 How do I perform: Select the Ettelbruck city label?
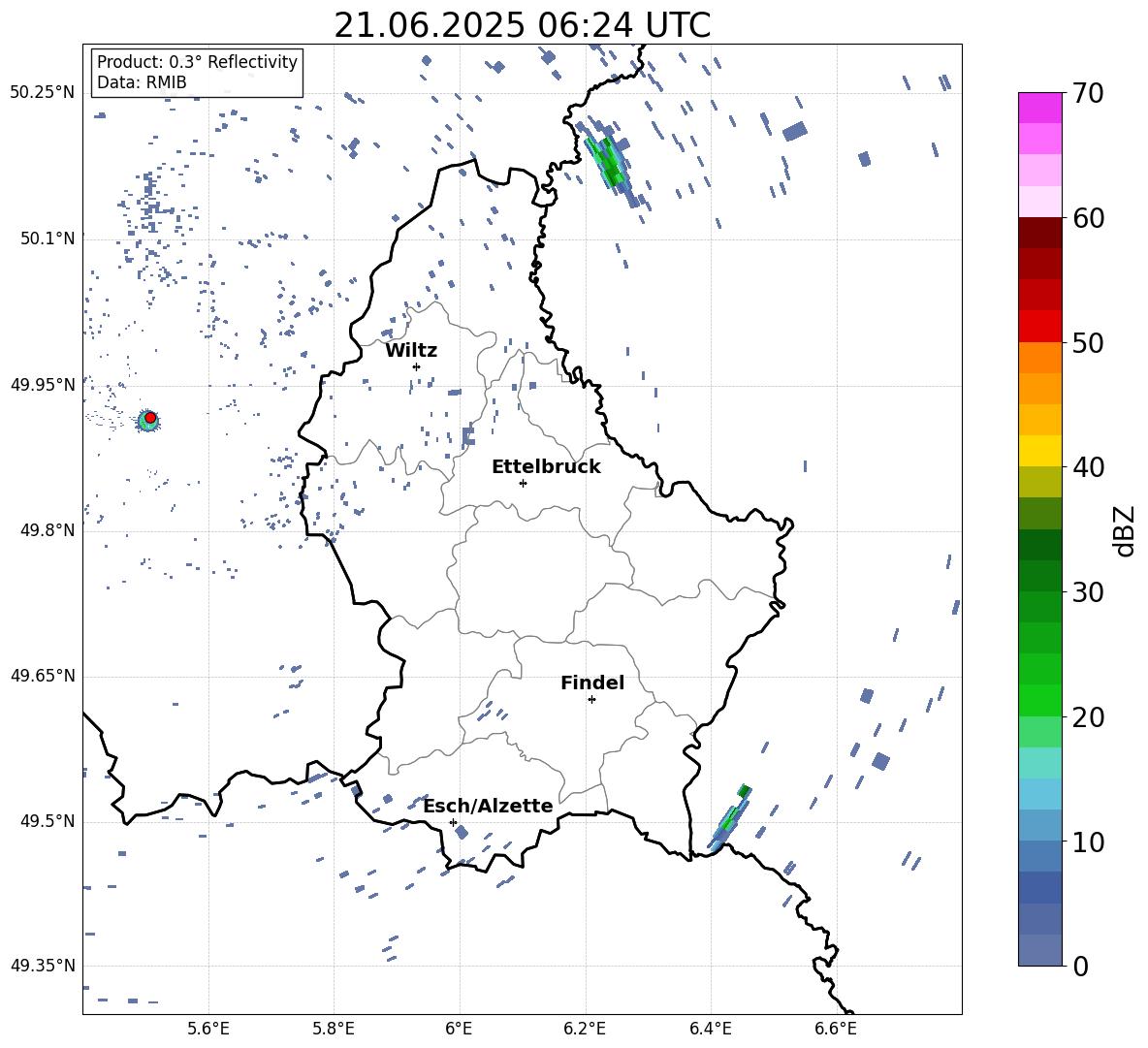coord(546,467)
